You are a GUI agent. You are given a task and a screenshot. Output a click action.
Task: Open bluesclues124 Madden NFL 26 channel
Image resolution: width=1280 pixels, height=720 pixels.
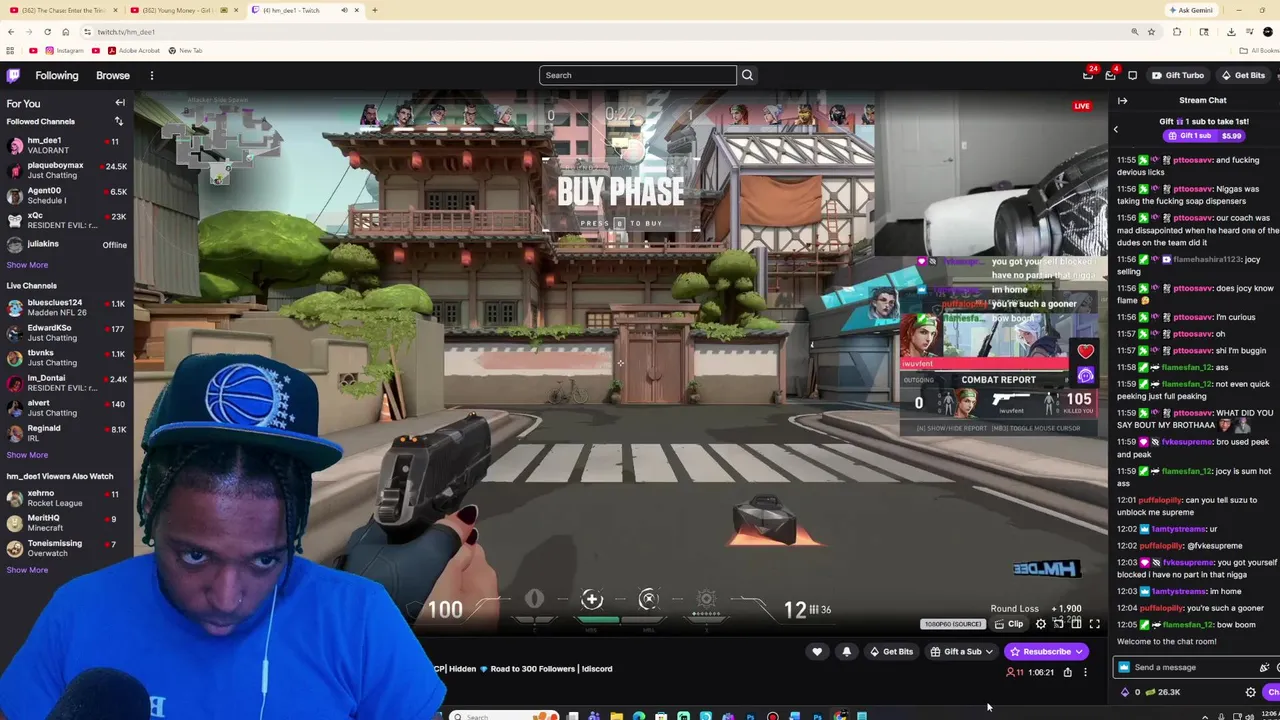66,307
